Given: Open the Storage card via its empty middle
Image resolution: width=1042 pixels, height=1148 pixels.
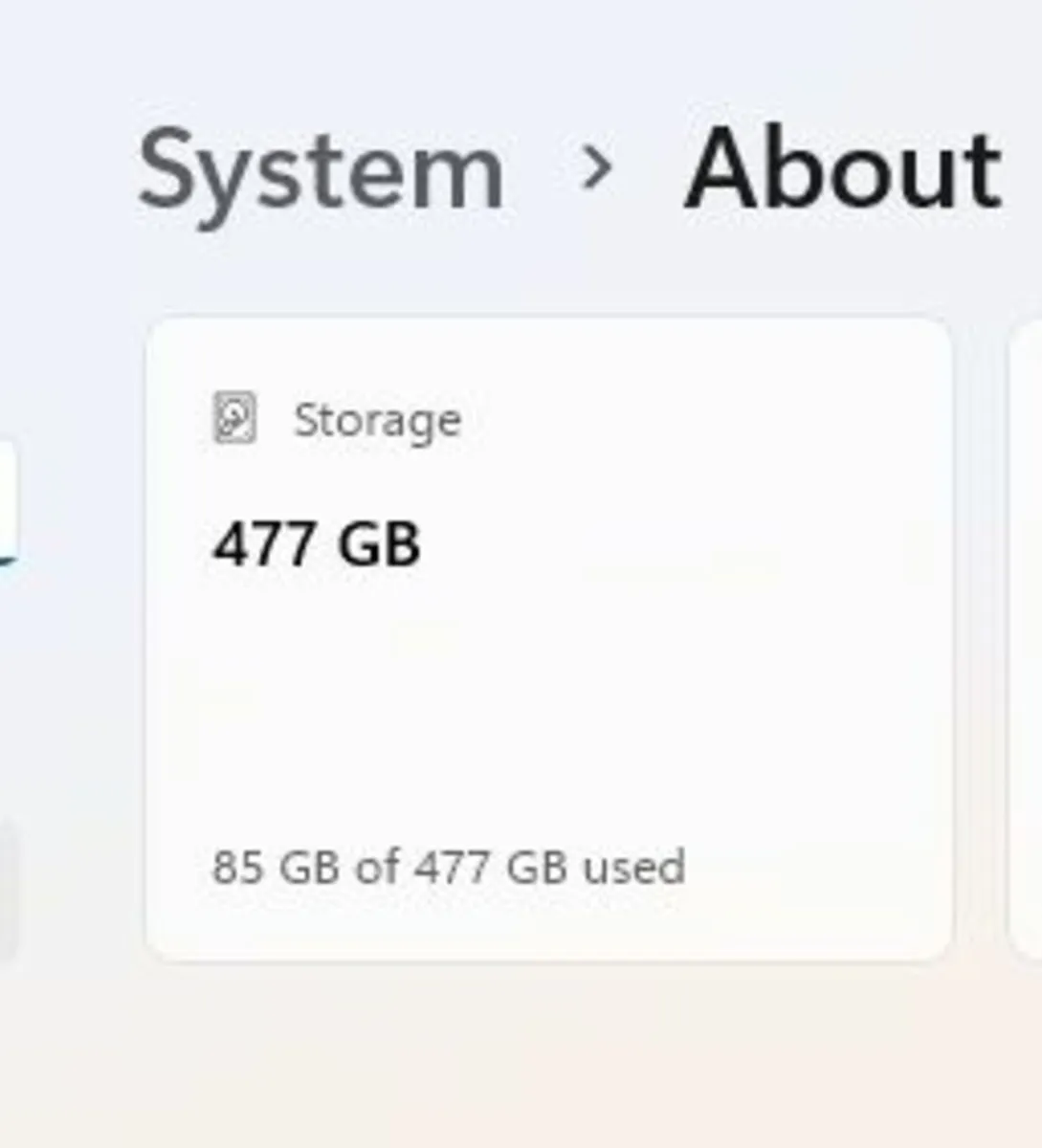Looking at the screenshot, I should pyautogui.click(x=547, y=698).
